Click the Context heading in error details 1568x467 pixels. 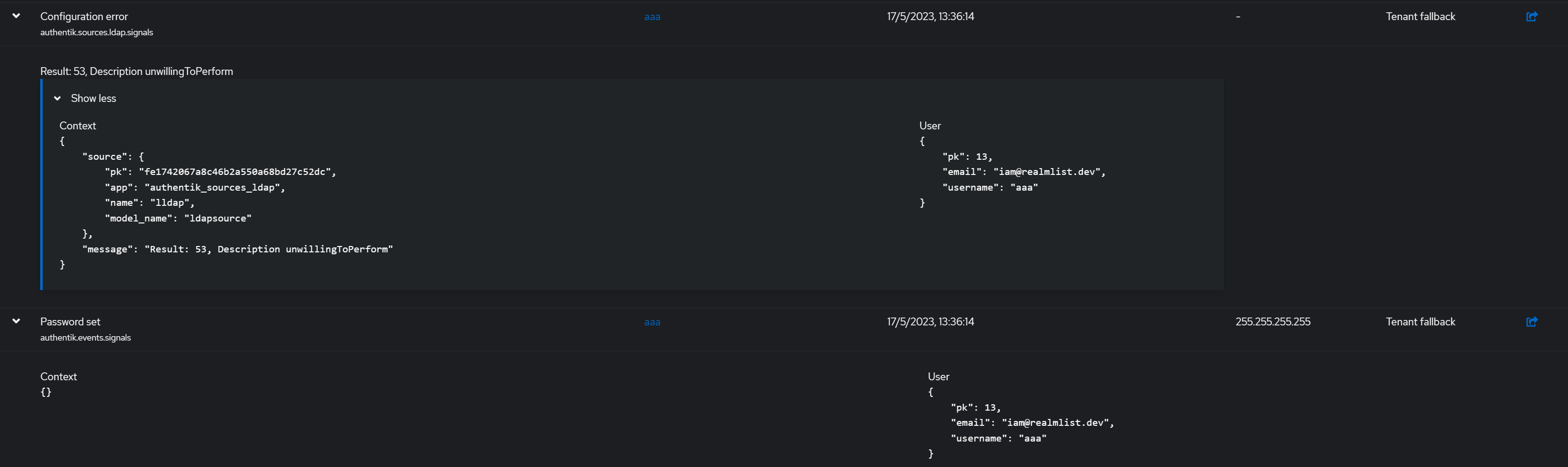[x=77, y=126]
